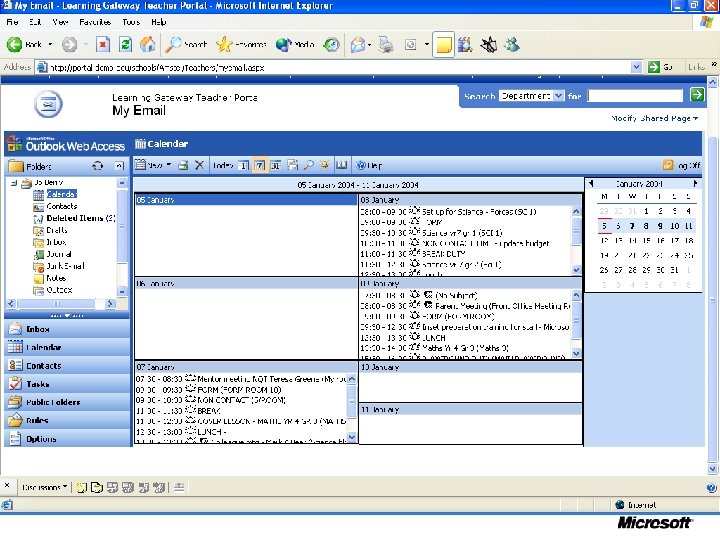Click the Log Off icon

coord(668,165)
